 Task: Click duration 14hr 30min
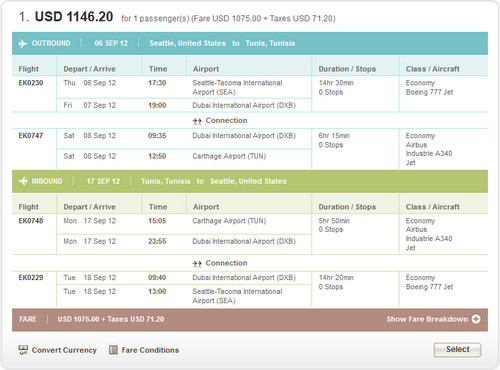coord(336,83)
